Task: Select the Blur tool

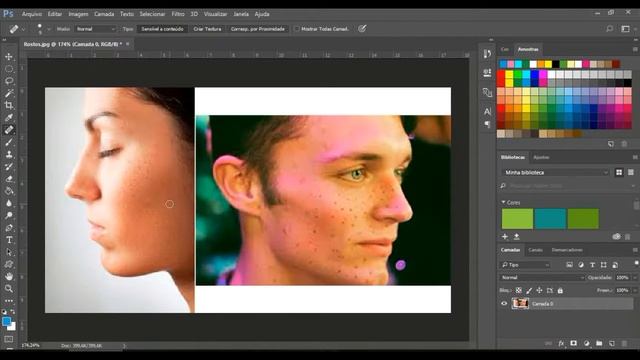Action: [x=9, y=203]
